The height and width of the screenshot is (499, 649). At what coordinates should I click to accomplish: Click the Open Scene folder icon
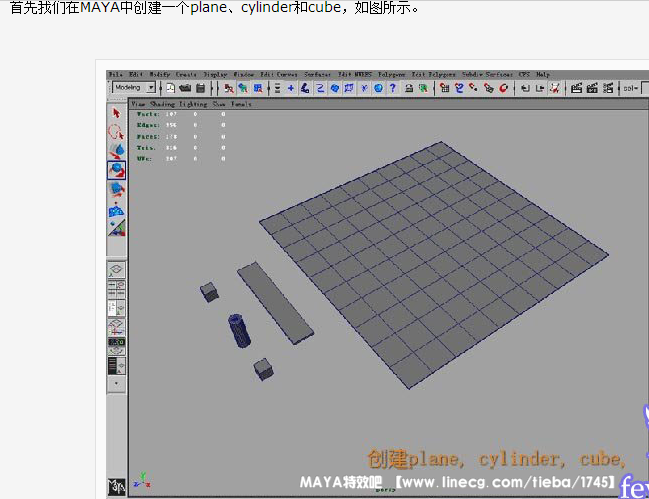(185, 88)
